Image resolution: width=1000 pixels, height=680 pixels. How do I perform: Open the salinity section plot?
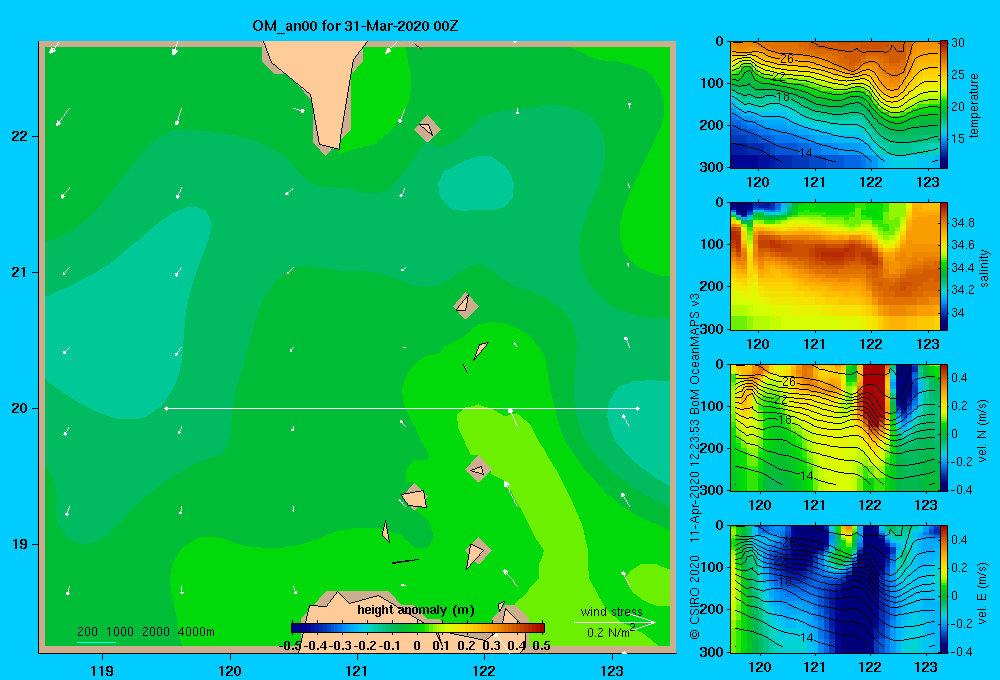point(835,267)
